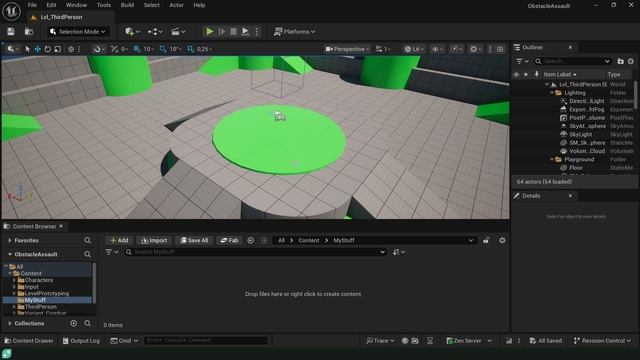
Task: Collapse the Lighting folder in Outliner
Action: [x=552, y=93]
